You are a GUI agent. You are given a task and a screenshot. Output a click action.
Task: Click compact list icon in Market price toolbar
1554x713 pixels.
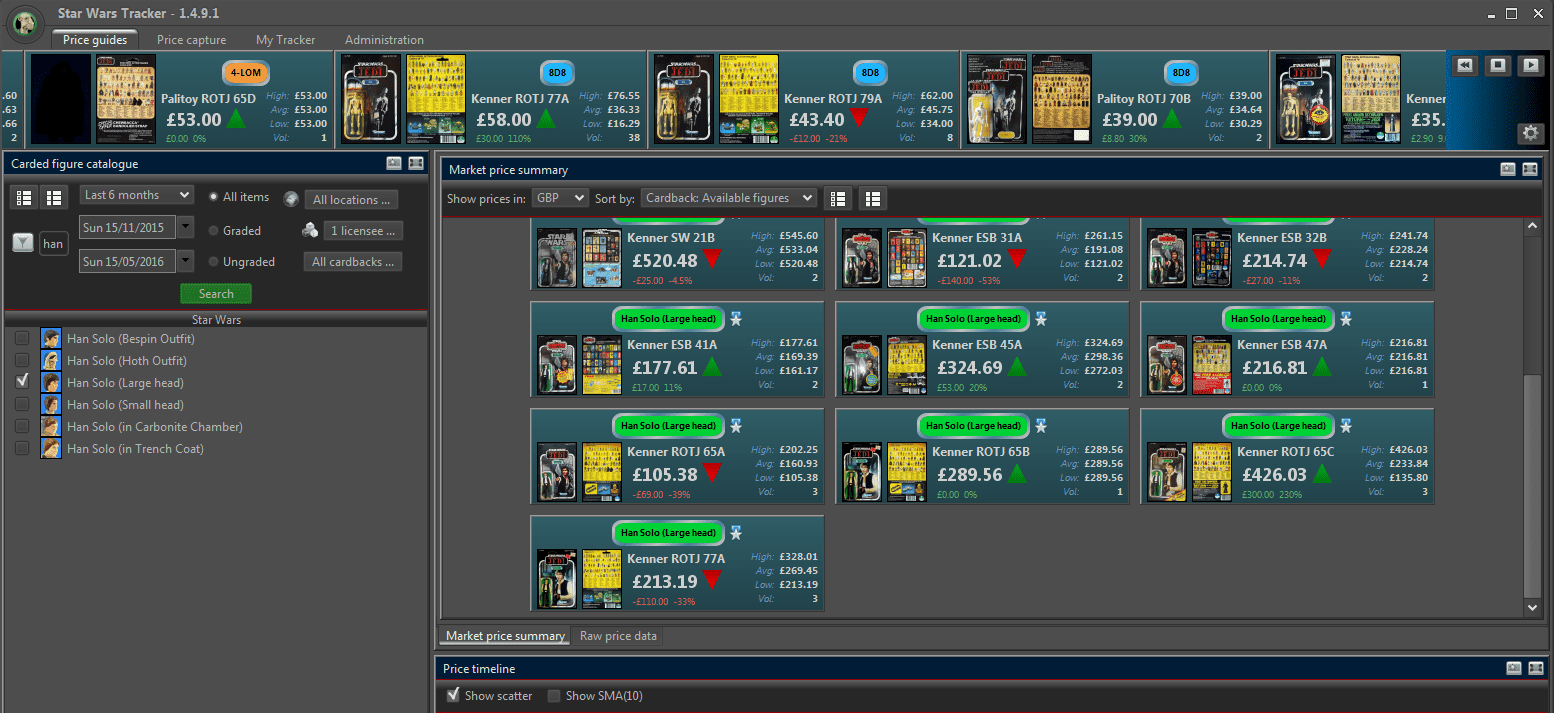[873, 198]
